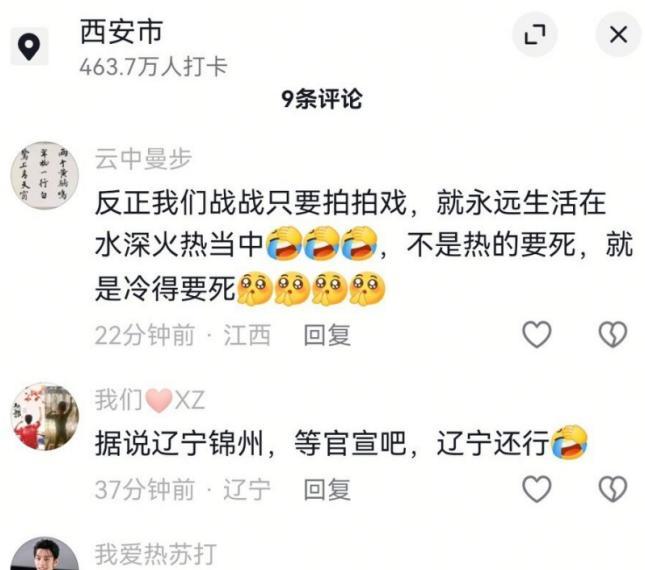Dislike 云中曼步's comment with broken heart

click(613, 334)
